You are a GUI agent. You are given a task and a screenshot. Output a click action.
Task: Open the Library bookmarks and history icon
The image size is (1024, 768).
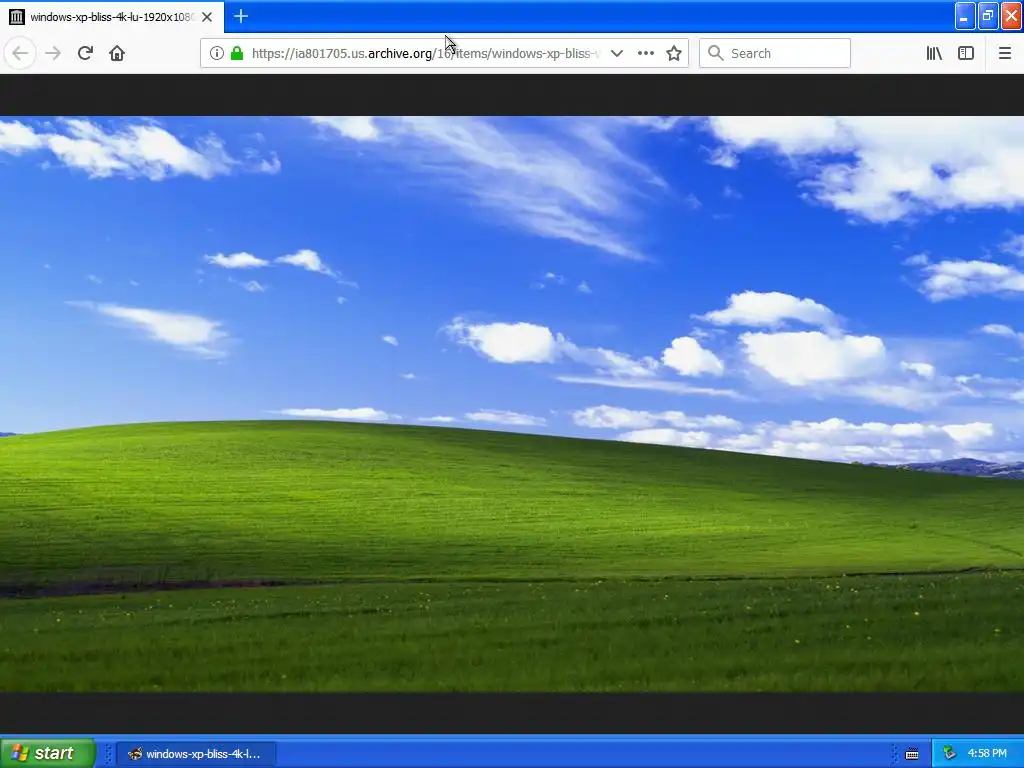(x=934, y=53)
